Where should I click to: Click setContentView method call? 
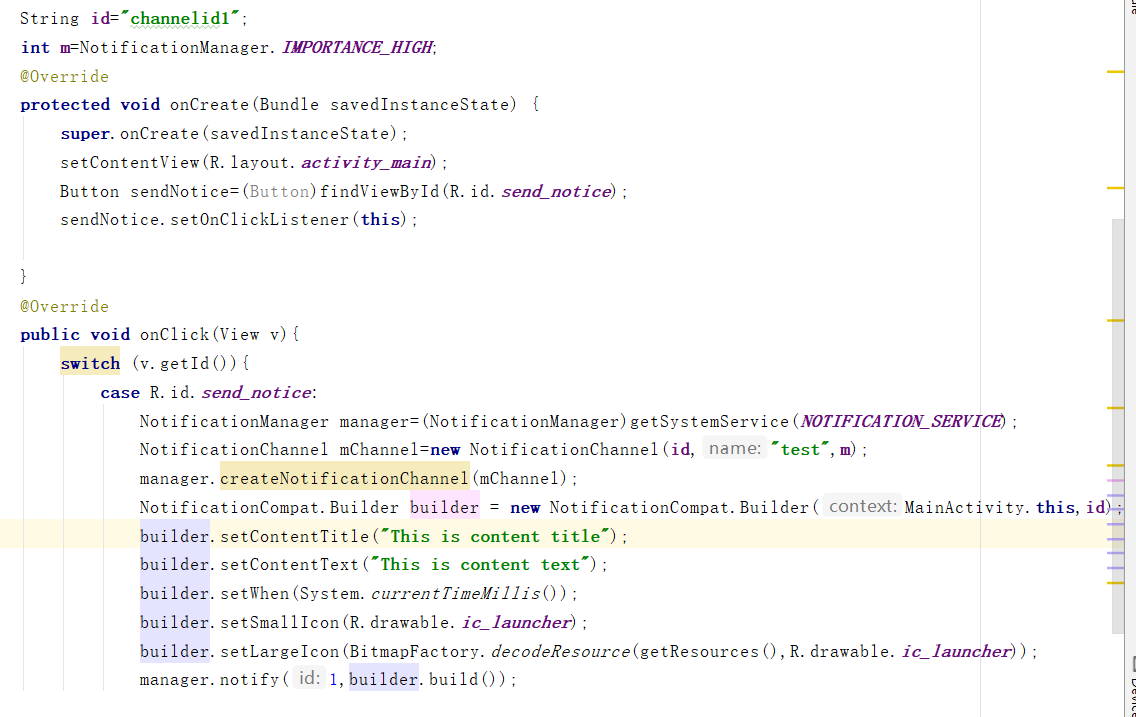(130, 162)
